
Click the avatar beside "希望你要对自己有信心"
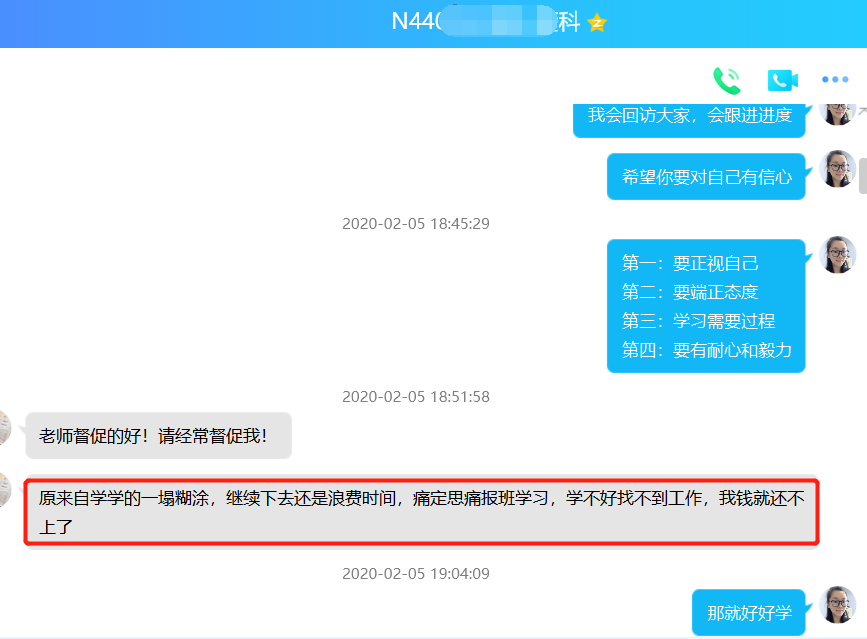(837, 169)
